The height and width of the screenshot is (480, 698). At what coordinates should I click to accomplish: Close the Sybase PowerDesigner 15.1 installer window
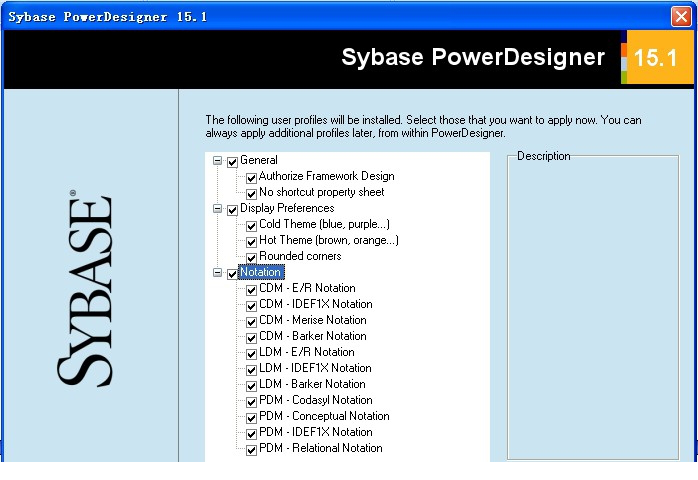[681, 17]
